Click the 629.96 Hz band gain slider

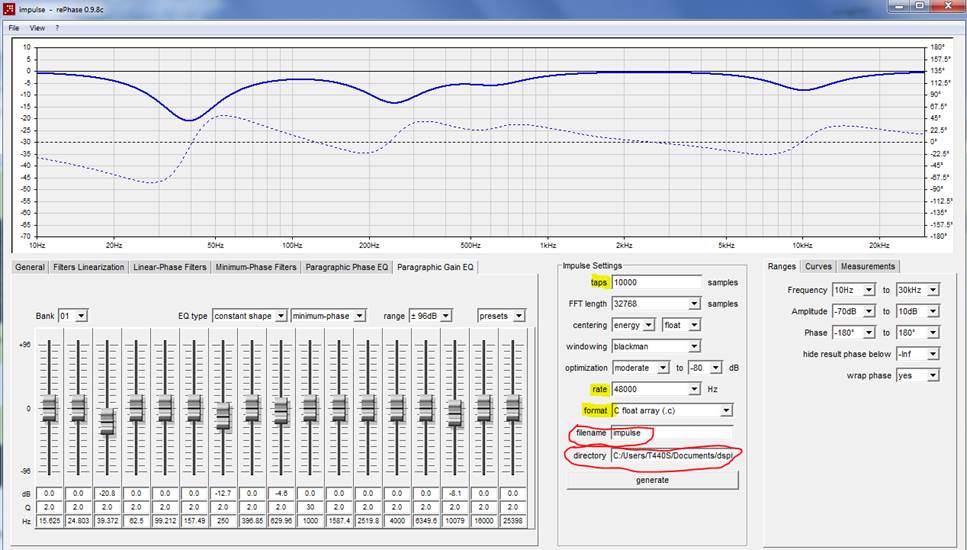281,411
